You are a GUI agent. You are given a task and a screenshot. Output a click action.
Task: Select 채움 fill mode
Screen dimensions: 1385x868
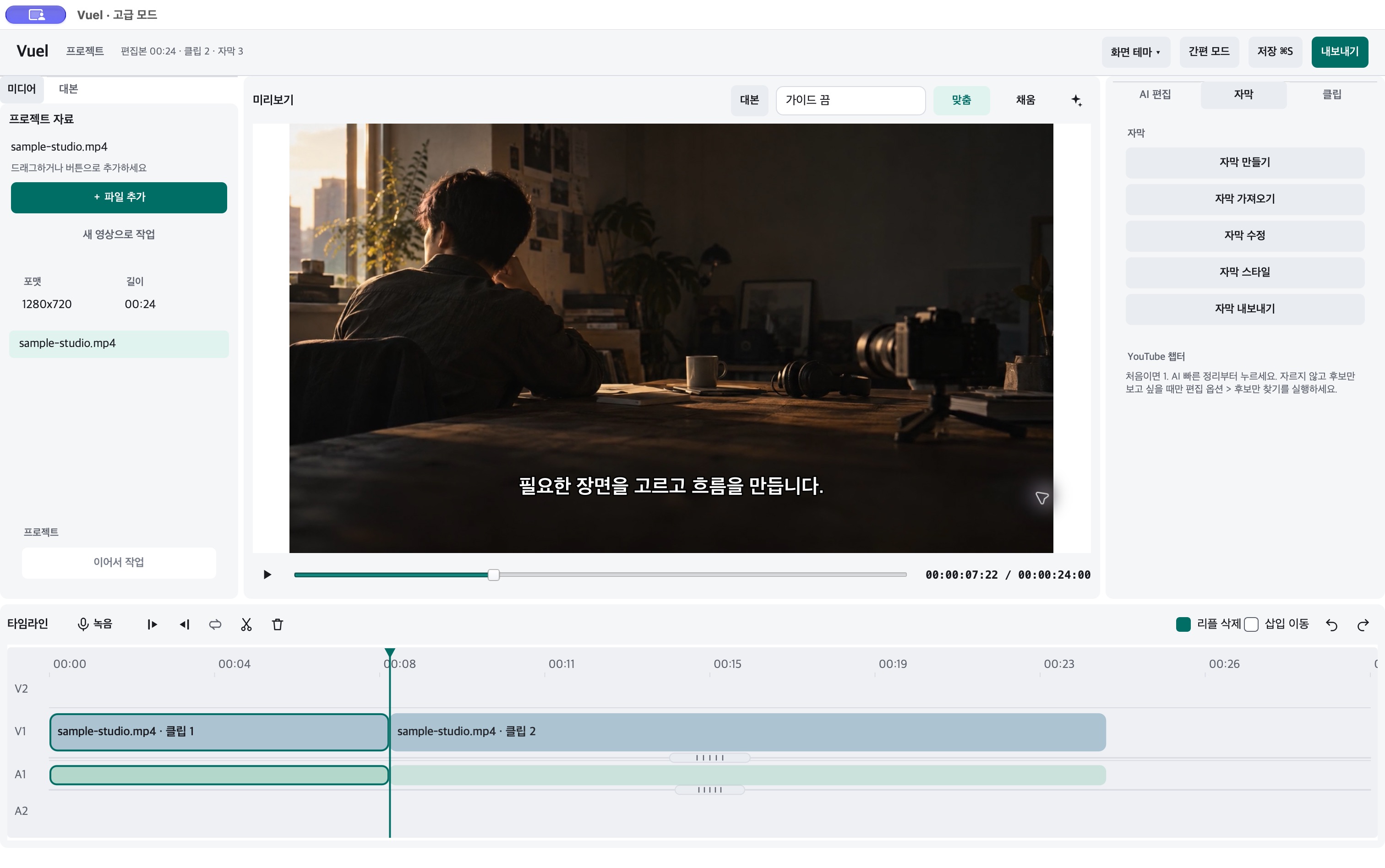1025,100
